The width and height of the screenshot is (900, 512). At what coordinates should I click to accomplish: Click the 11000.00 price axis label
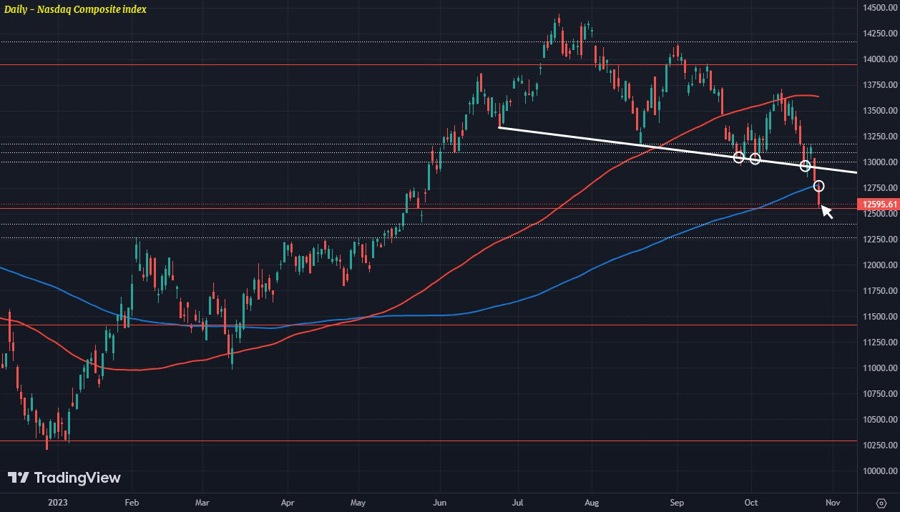tap(879, 368)
